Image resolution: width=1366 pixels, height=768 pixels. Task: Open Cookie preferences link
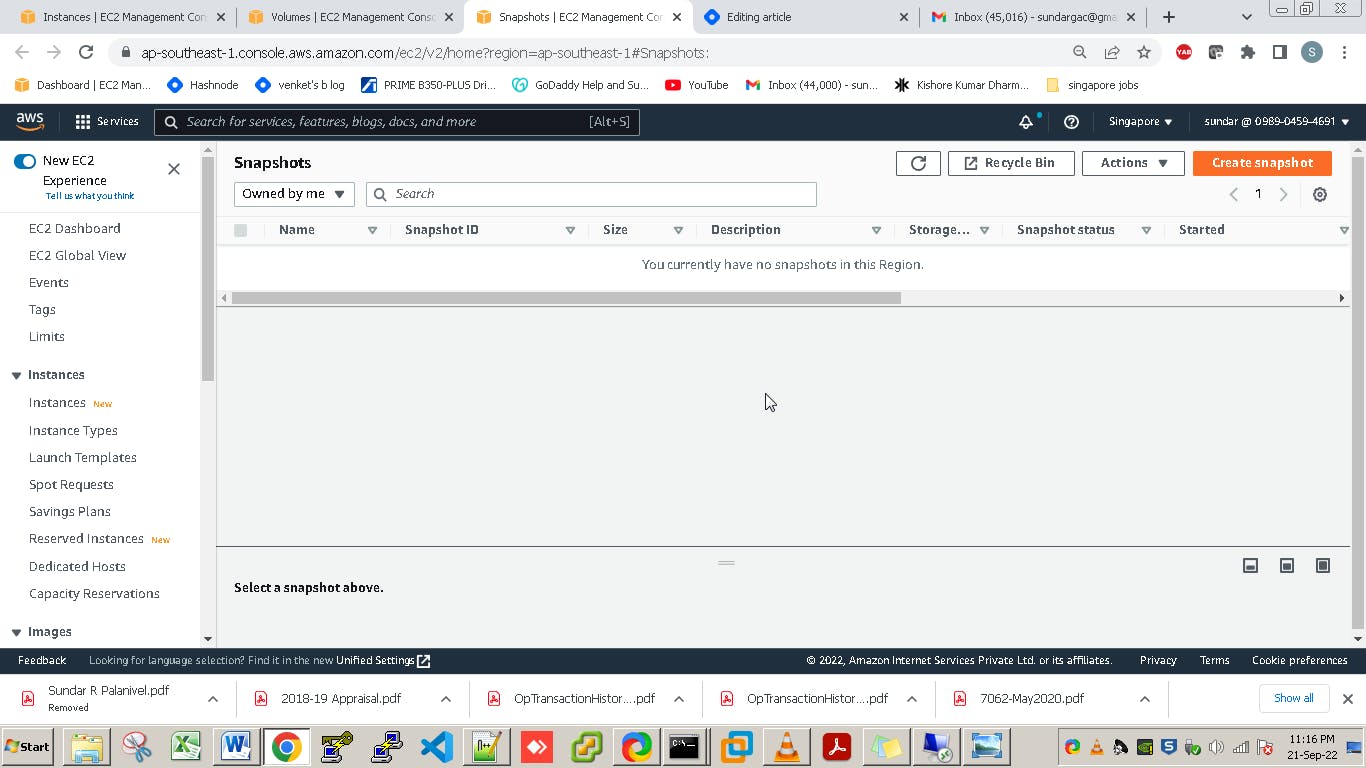click(x=1300, y=661)
